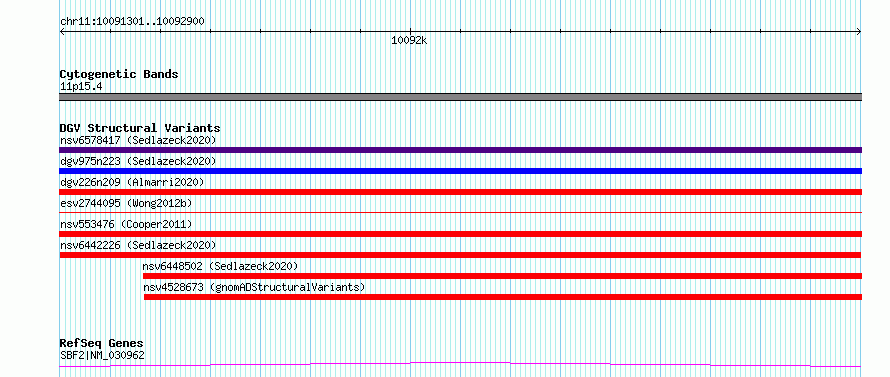
Task: Open the RefSeq Genes track heading
Action: tap(101, 343)
